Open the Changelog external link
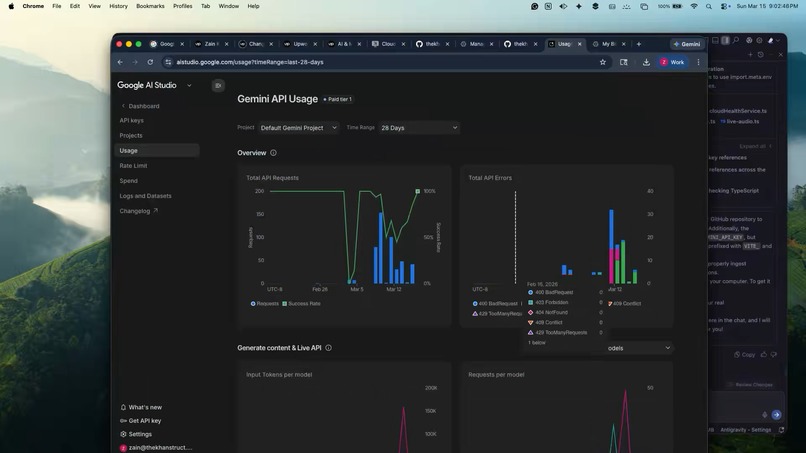 138,211
